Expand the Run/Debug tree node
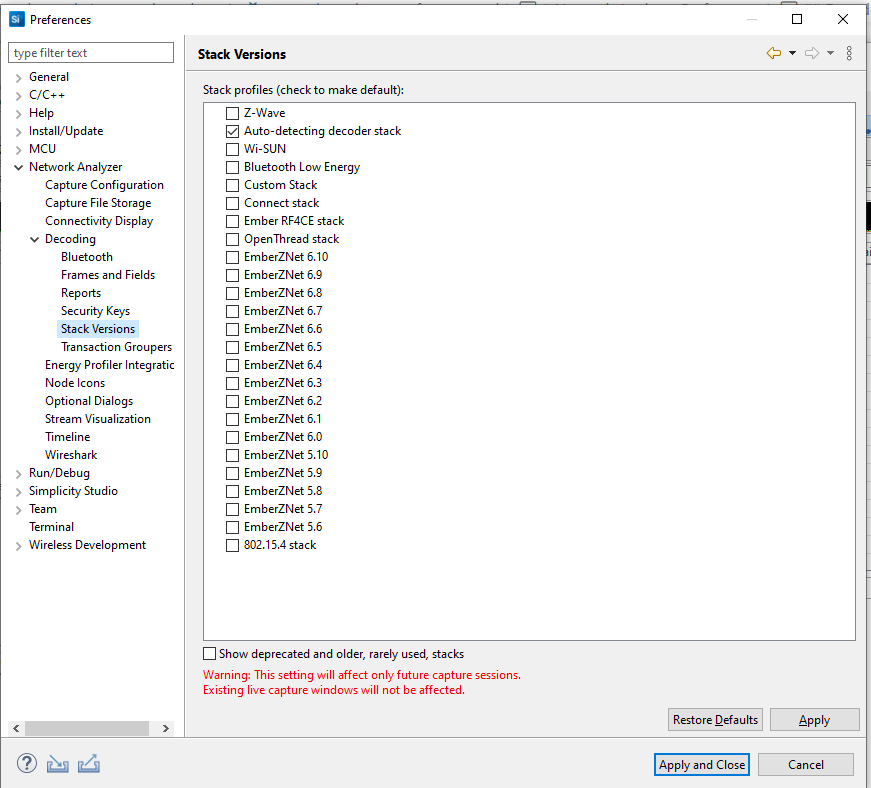This screenshot has width=871, height=788. [18, 473]
